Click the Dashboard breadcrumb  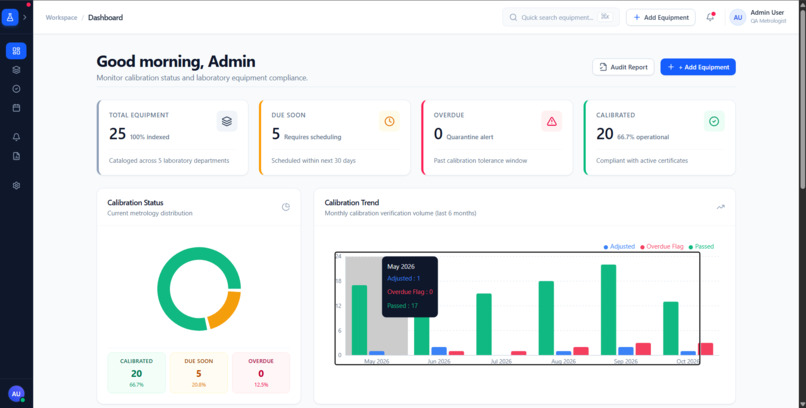coord(105,17)
